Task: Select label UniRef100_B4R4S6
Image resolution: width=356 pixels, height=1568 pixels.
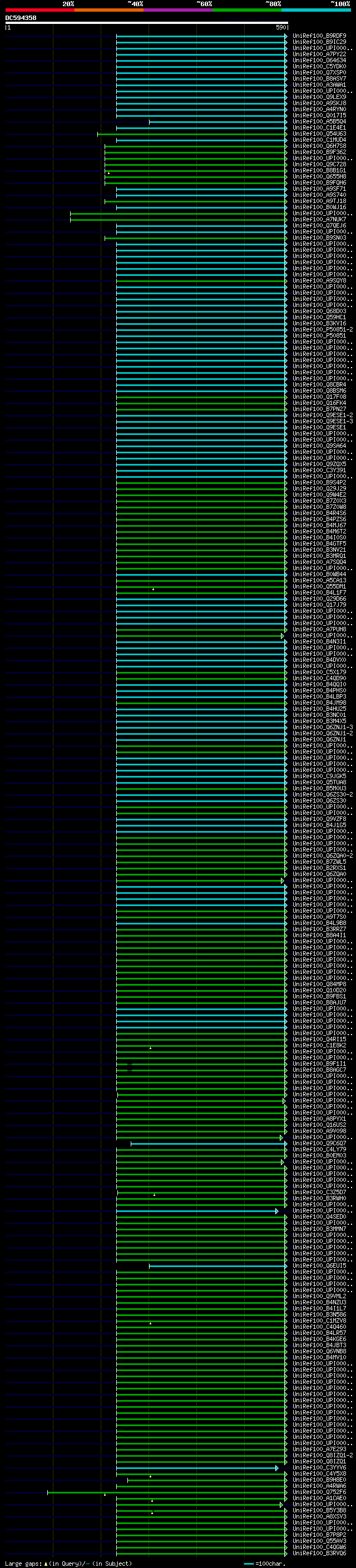Action: pos(319,513)
